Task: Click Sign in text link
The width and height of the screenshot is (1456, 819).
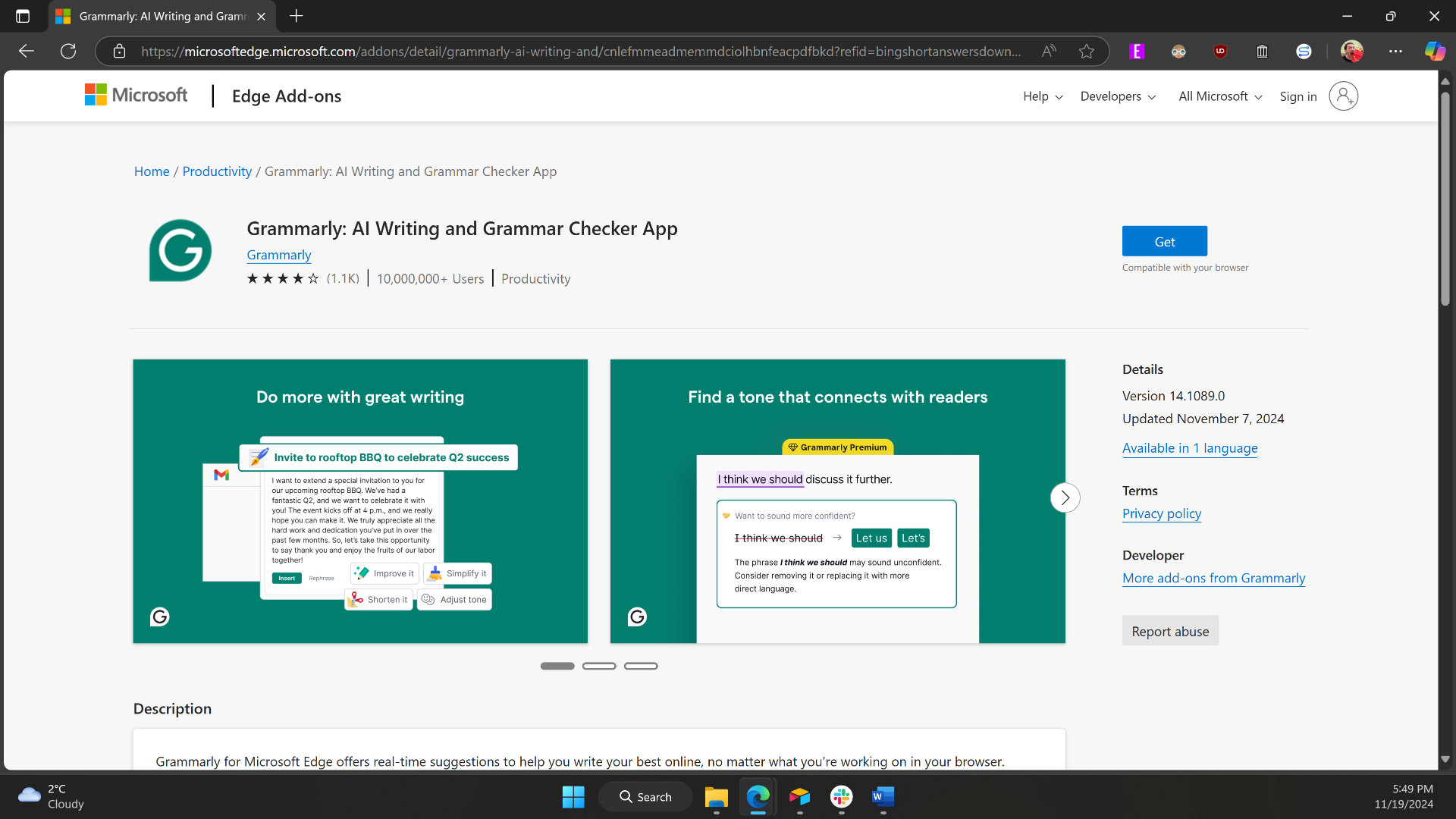Action: 1298,96
